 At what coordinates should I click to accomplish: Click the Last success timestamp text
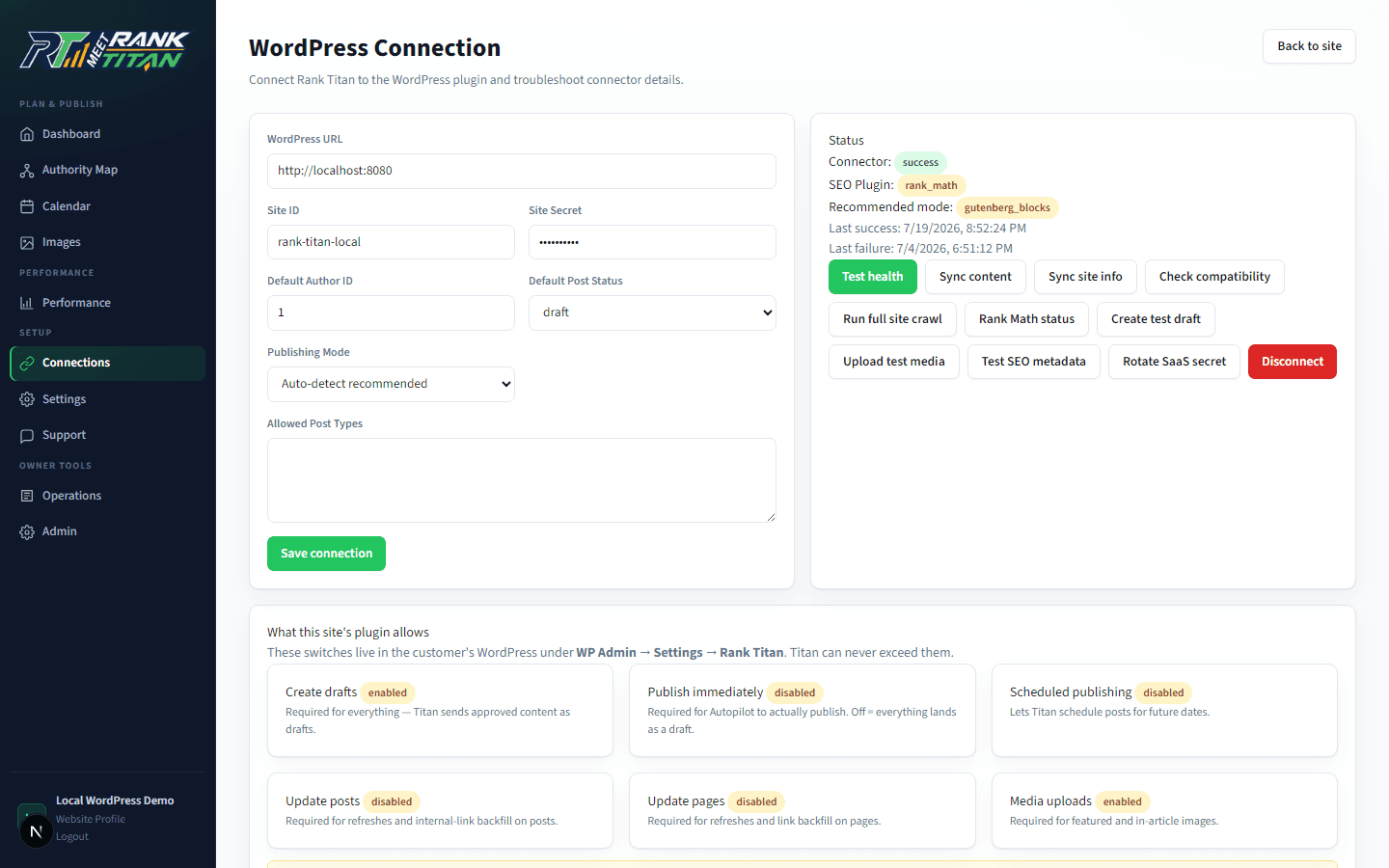click(927, 229)
